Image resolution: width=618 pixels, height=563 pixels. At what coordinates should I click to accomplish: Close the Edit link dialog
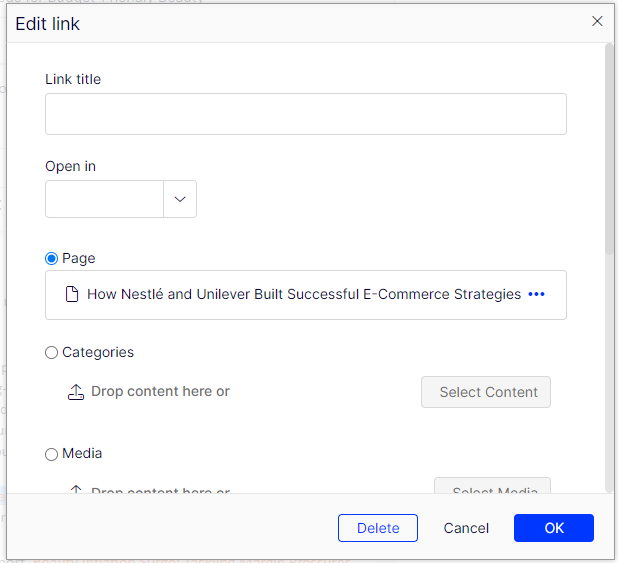[x=597, y=21]
